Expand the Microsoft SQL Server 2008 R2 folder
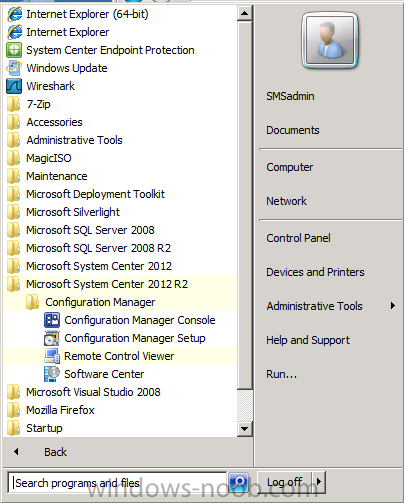Viewport: 404px width, 503px height. click(120, 248)
